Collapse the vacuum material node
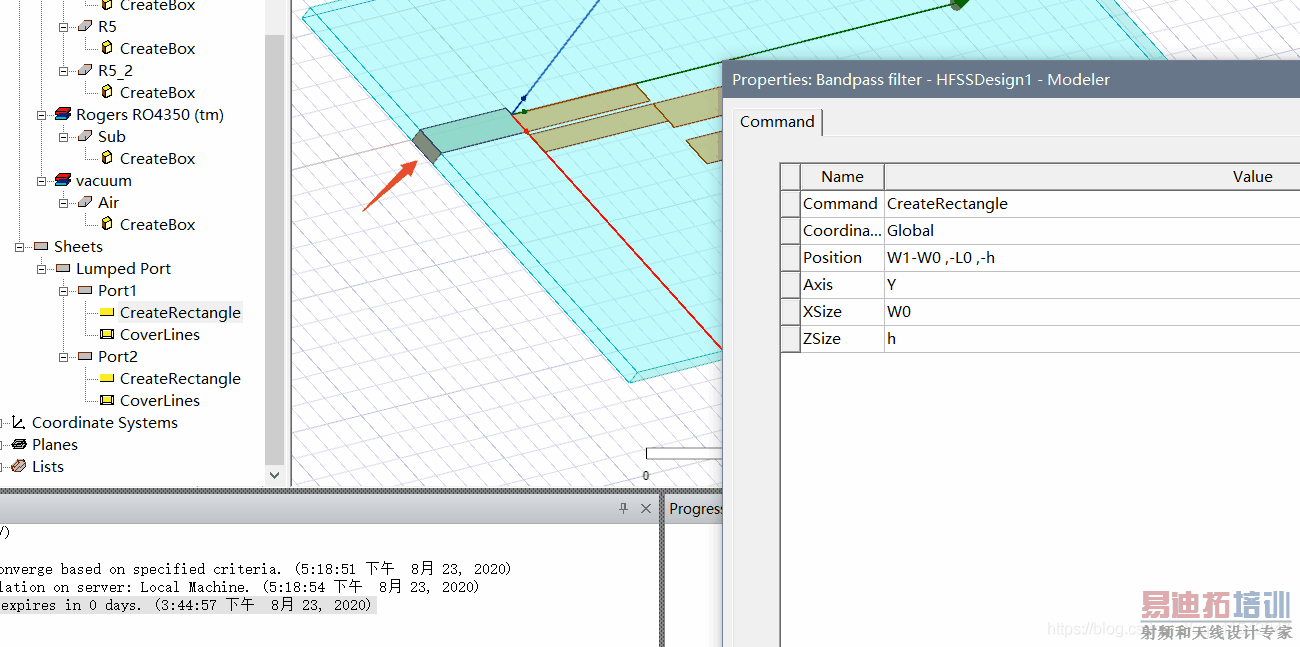 click(42, 181)
